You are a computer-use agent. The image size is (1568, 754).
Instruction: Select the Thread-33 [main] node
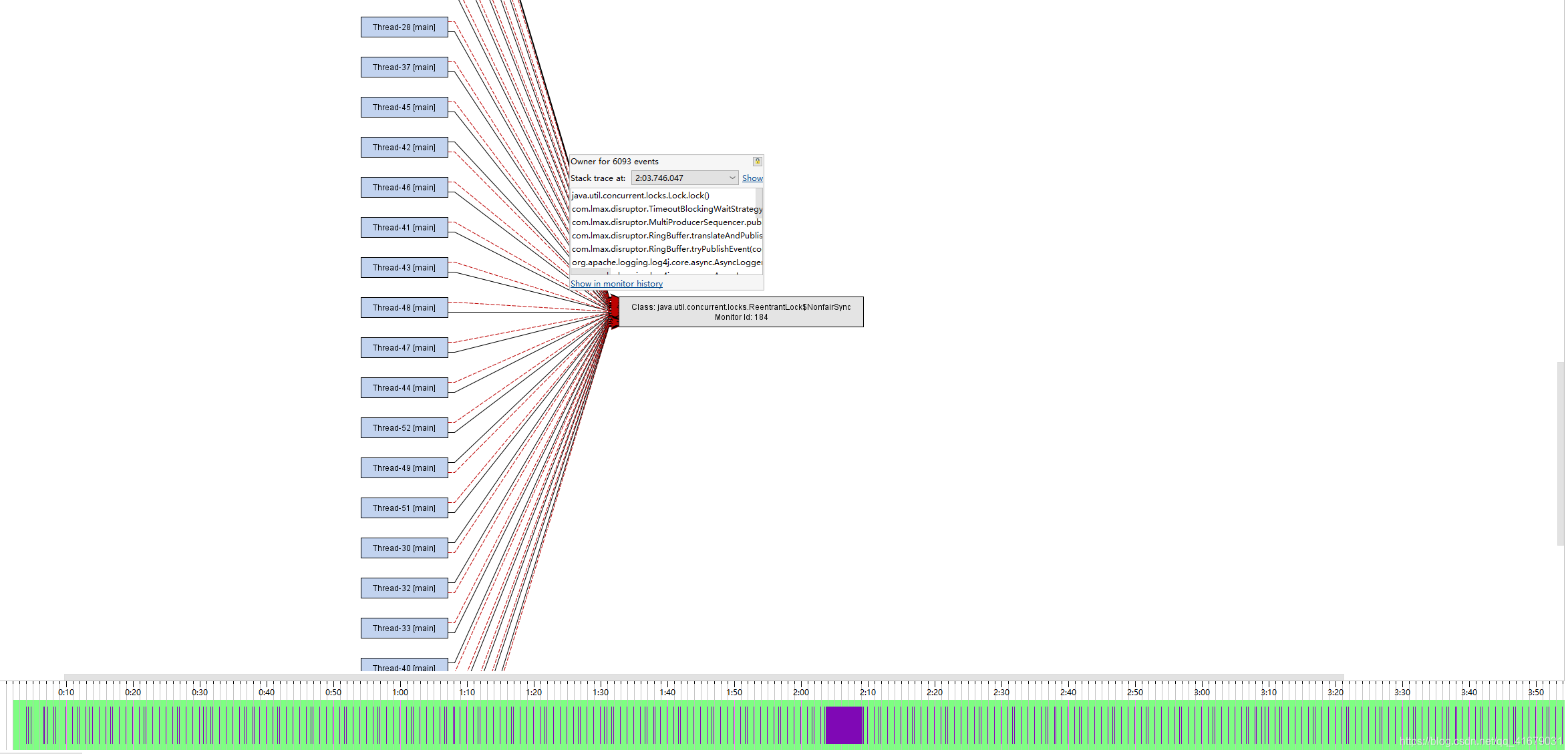coord(404,628)
